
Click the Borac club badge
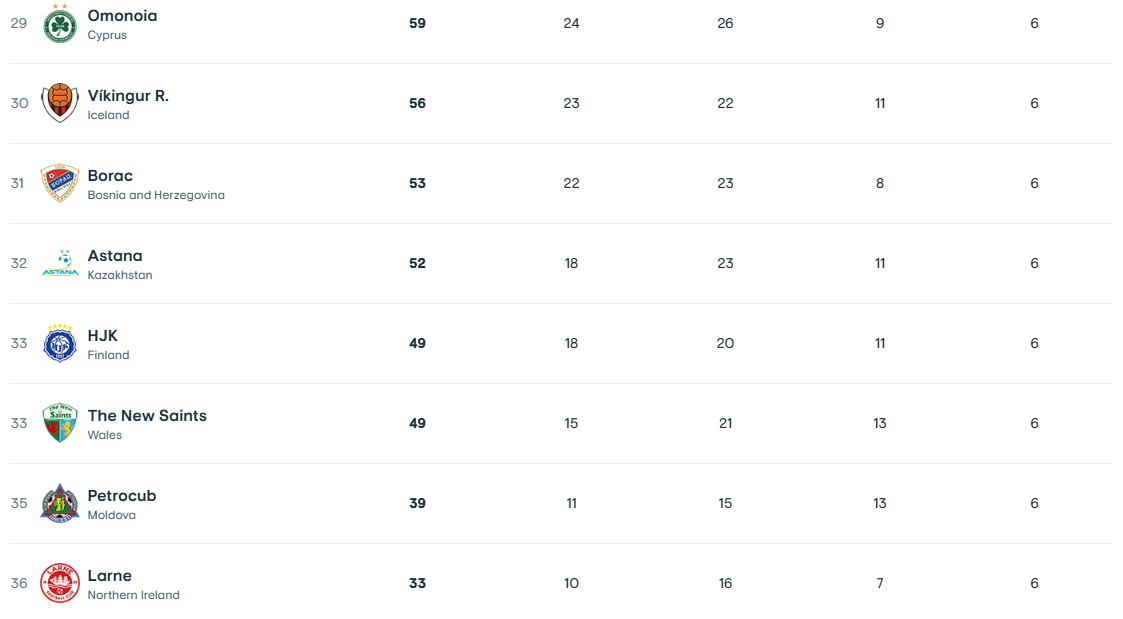click(x=60, y=183)
